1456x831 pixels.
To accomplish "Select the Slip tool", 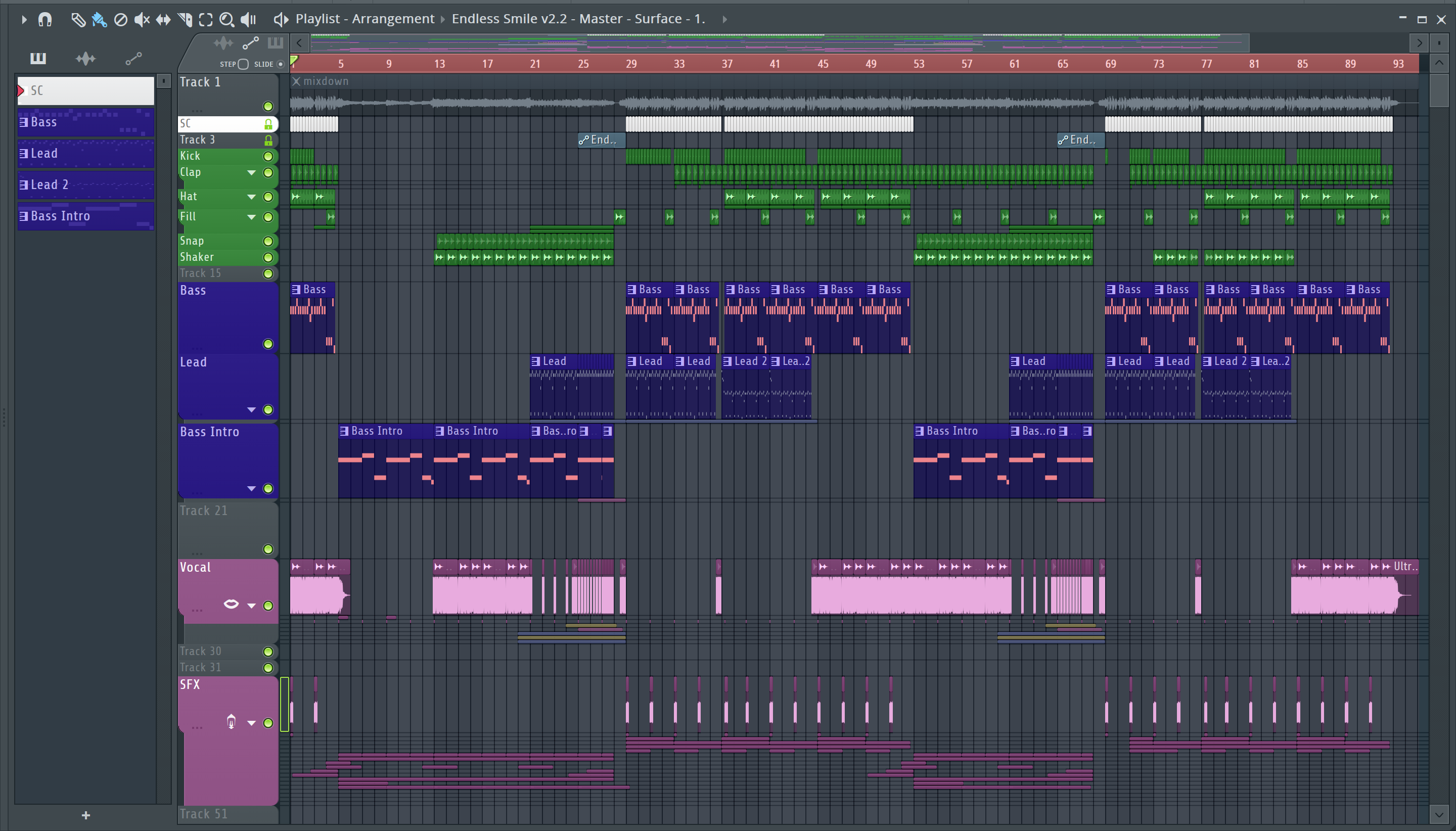I will [x=163, y=20].
